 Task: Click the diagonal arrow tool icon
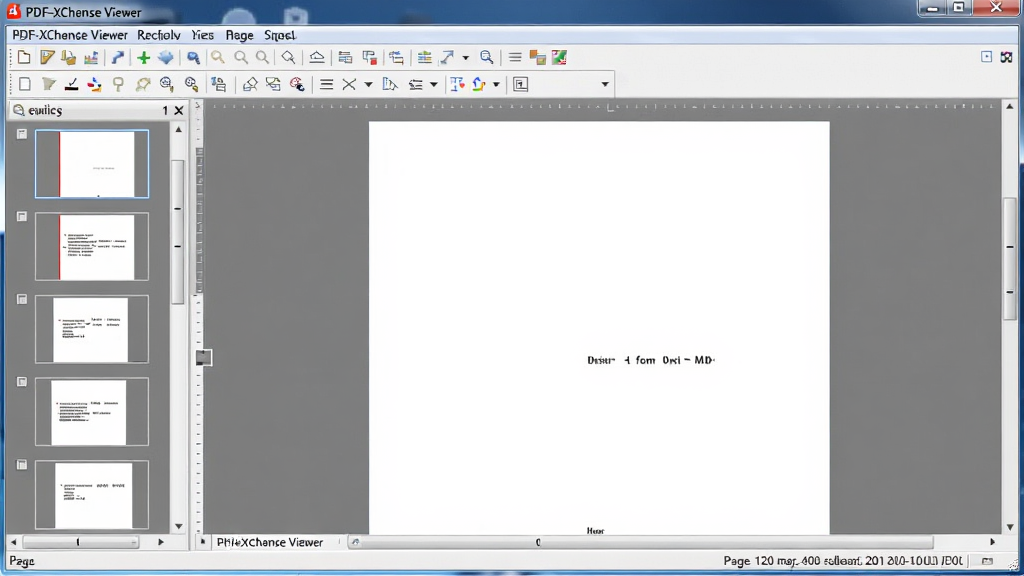pyautogui.click(x=447, y=57)
